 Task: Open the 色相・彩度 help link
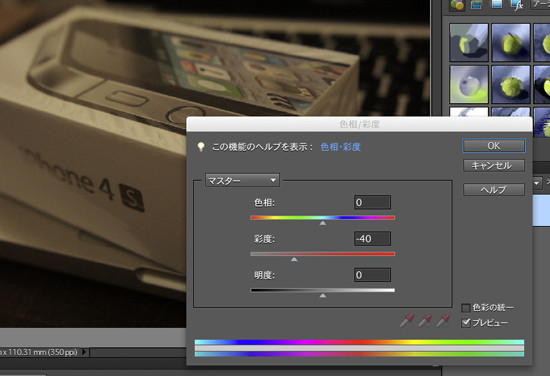coord(340,147)
